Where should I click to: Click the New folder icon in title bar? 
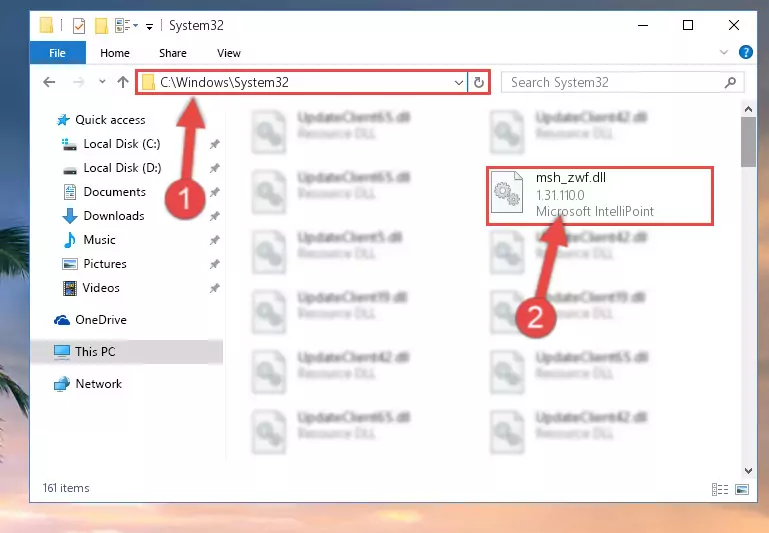pyautogui.click(x=101, y=25)
